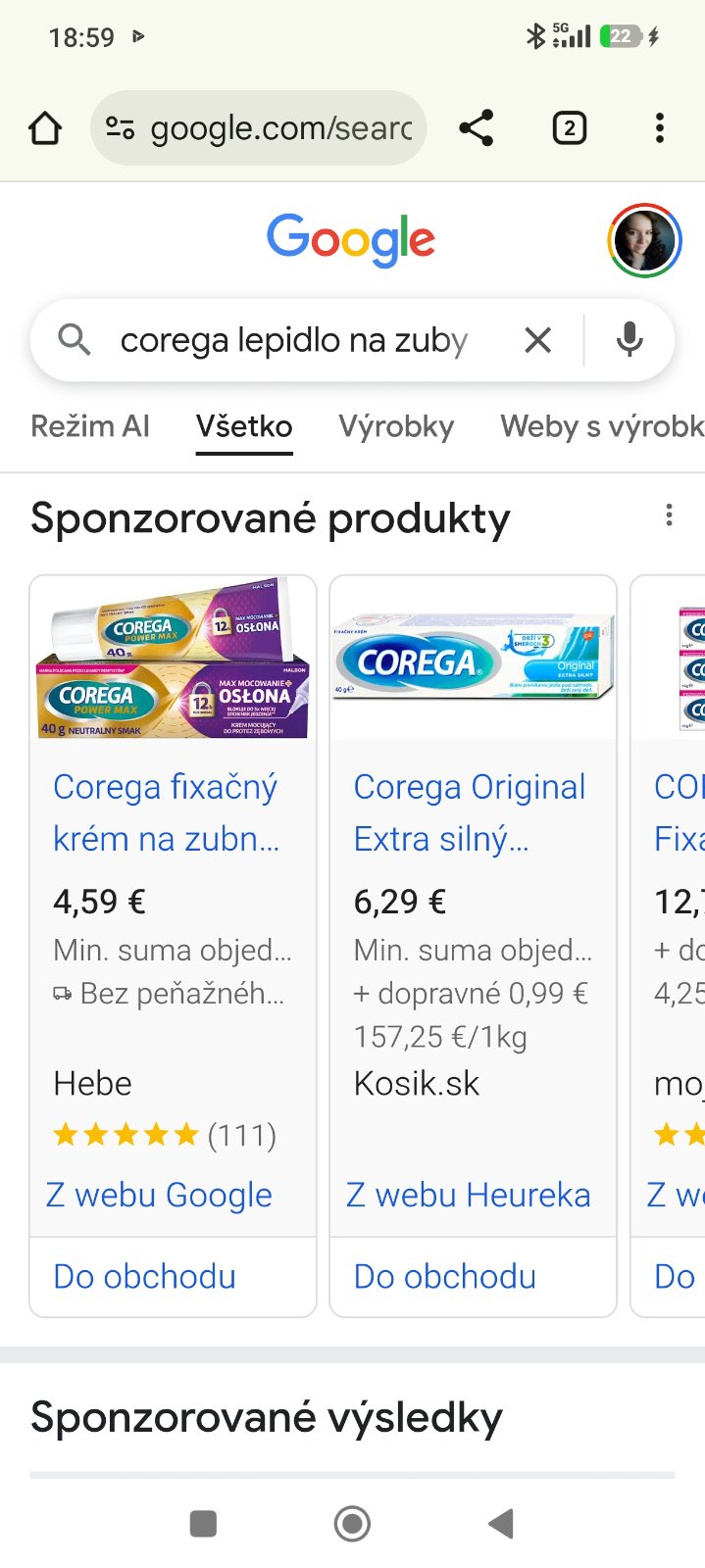This screenshot has width=705, height=1568.
Task: Switch to Režim AI tab
Action: [90, 426]
